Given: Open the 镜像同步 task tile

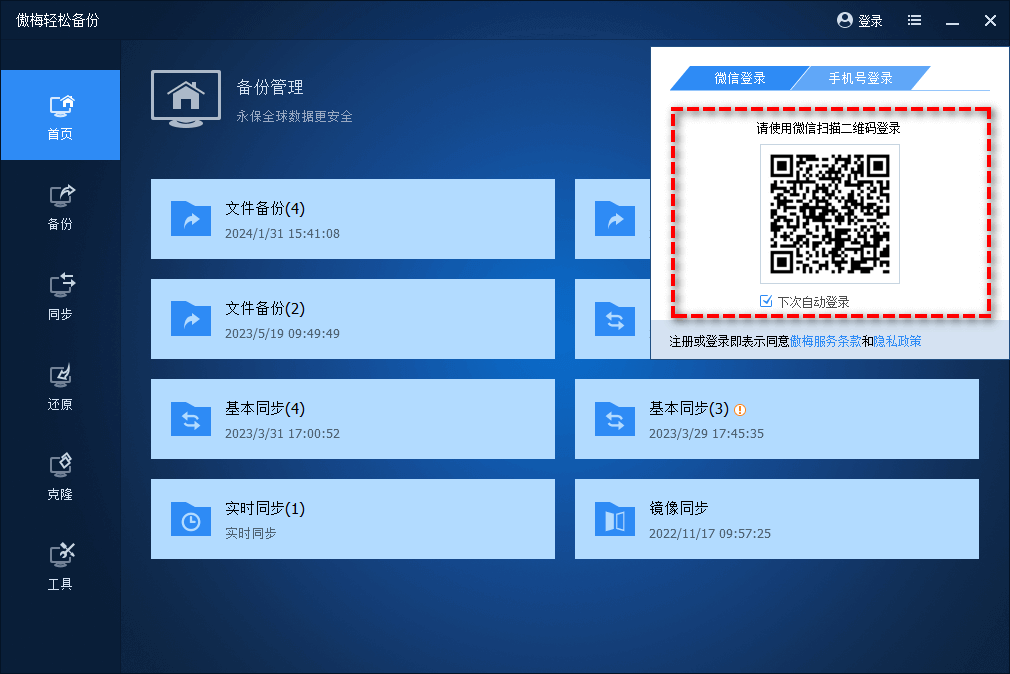Looking at the screenshot, I should coord(776,519).
